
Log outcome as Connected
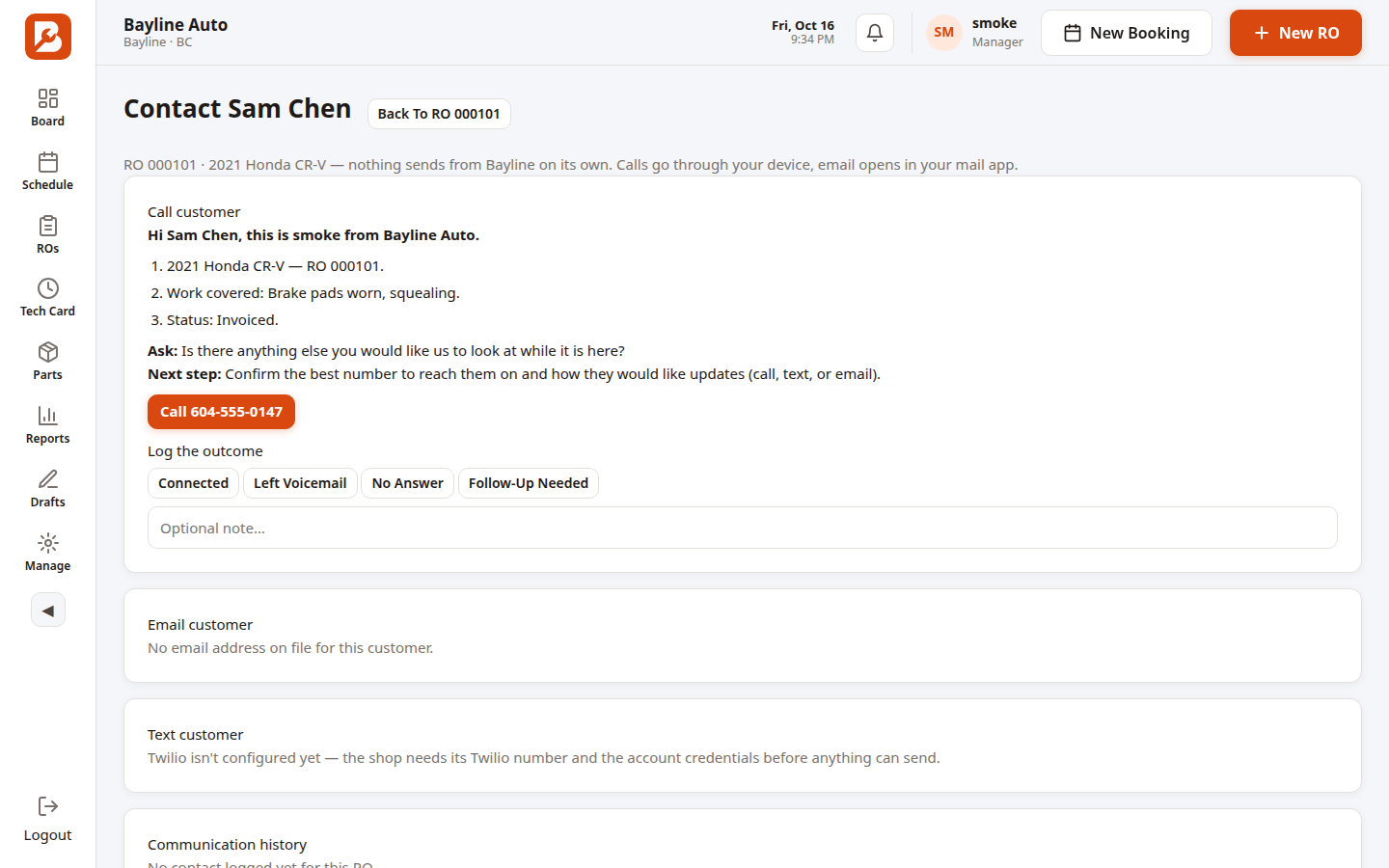click(x=193, y=483)
